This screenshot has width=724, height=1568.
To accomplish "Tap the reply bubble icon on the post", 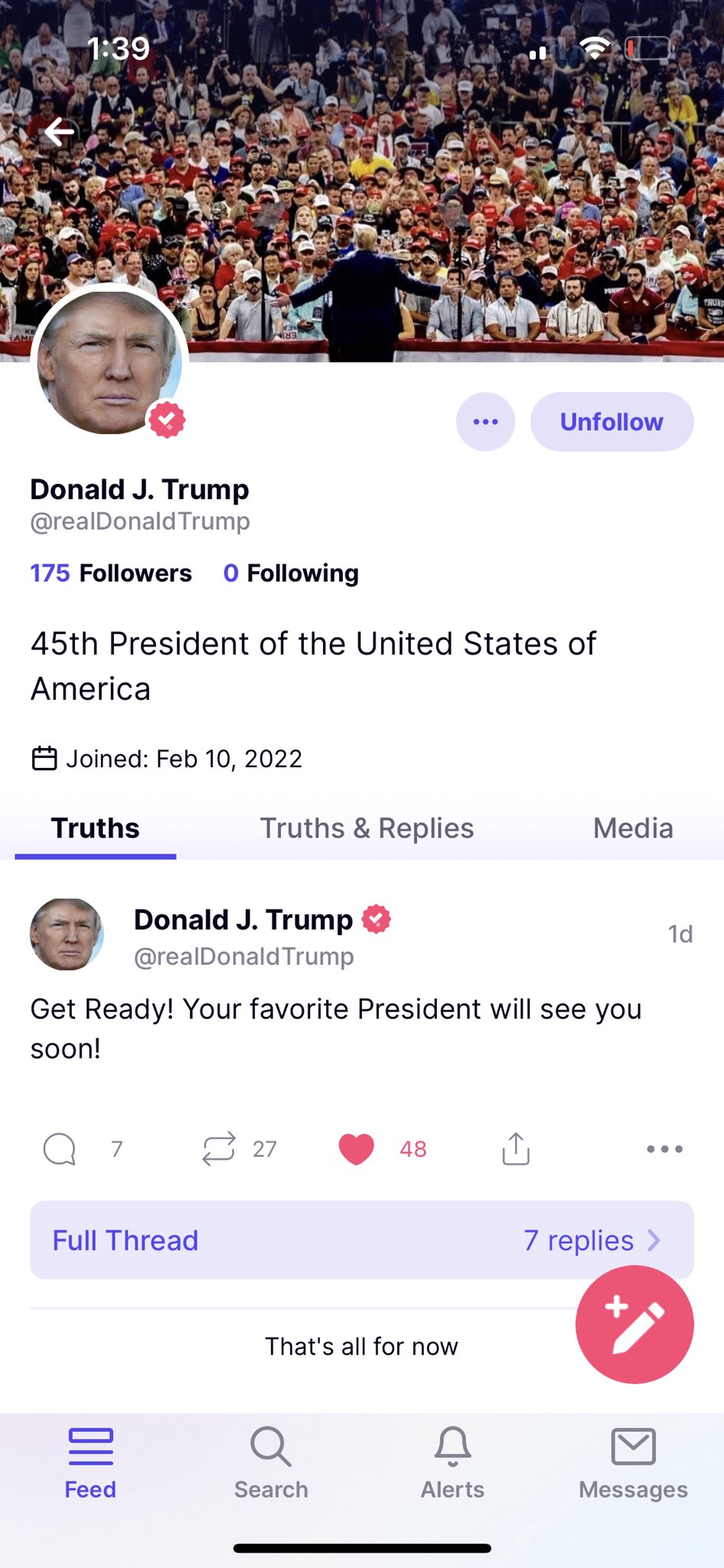I will (59, 1148).
